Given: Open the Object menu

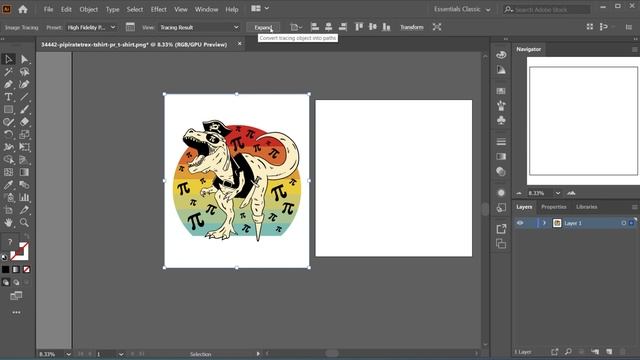Looking at the screenshot, I should tap(89, 9).
